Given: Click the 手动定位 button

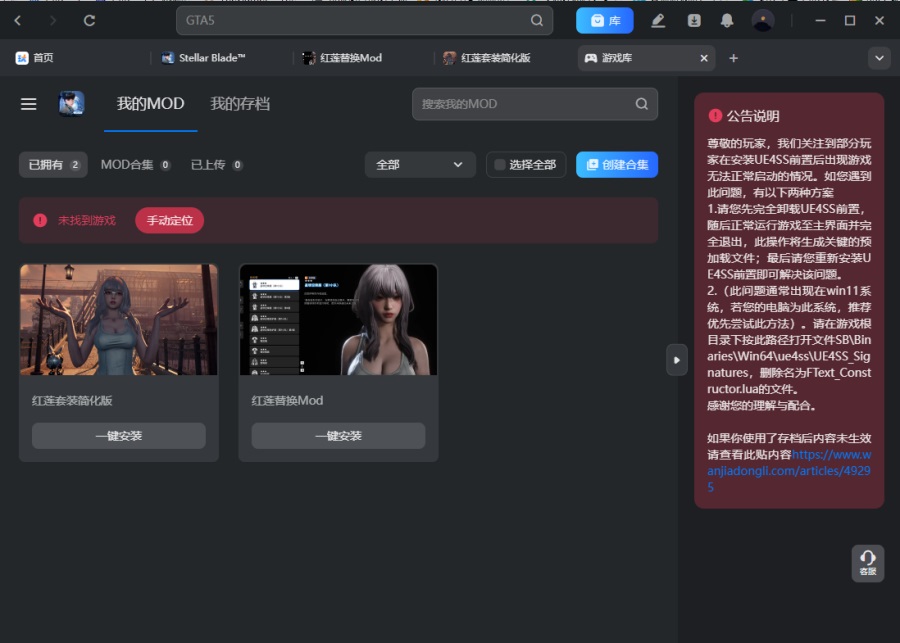Looking at the screenshot, I should pyautogui.click(x=169, y=220).
